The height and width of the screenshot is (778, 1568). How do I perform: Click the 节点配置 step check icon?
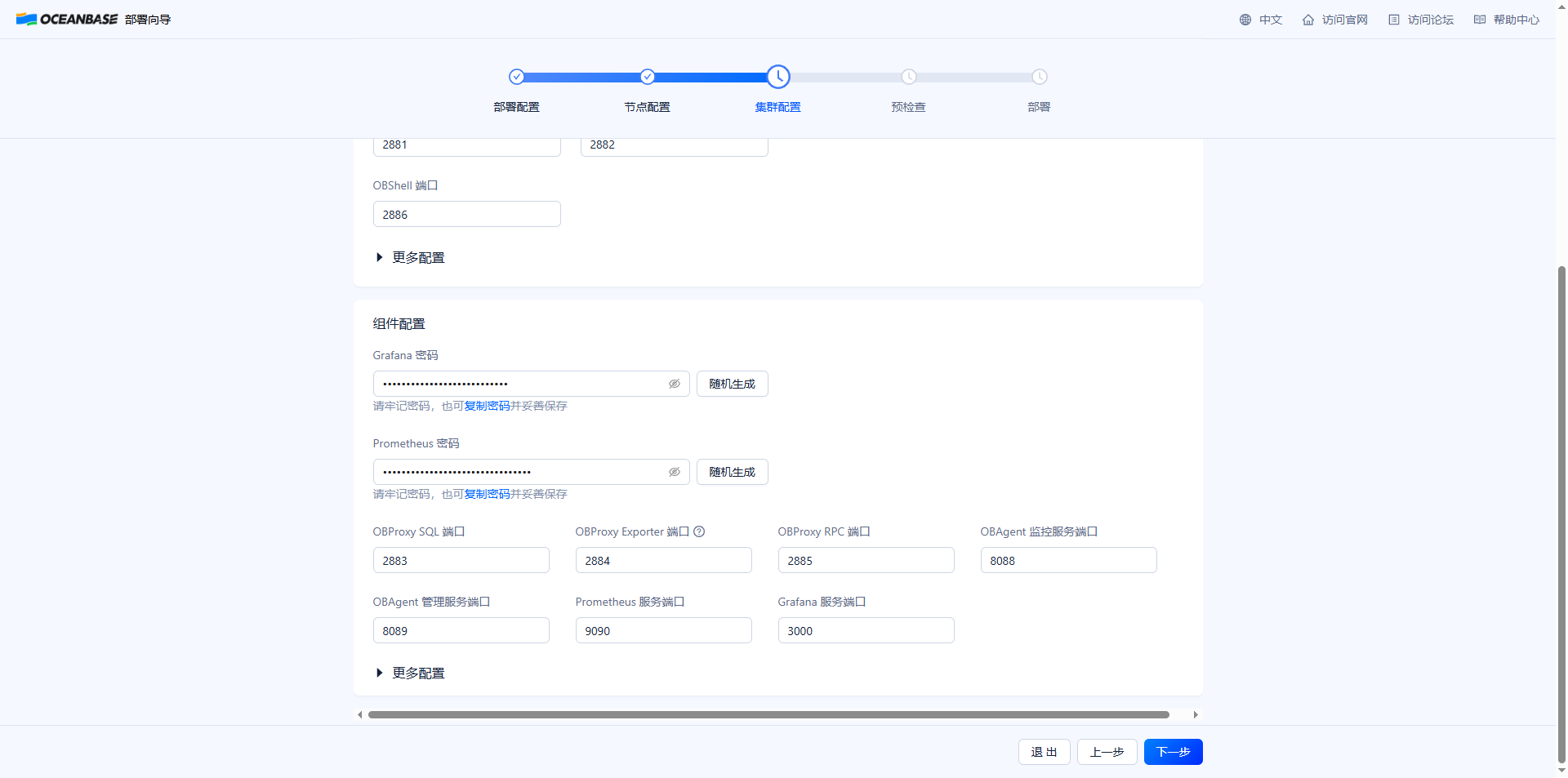[647, 77]
